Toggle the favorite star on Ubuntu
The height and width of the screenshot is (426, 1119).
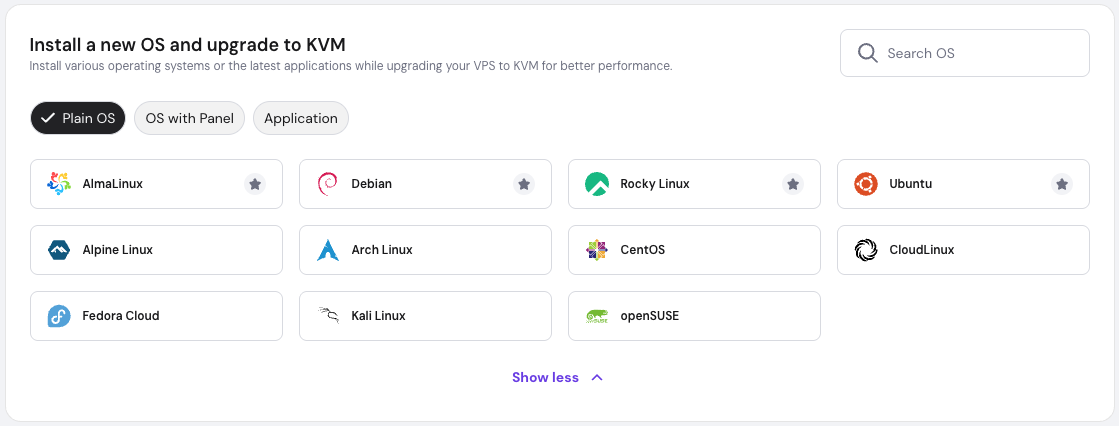1062,184
